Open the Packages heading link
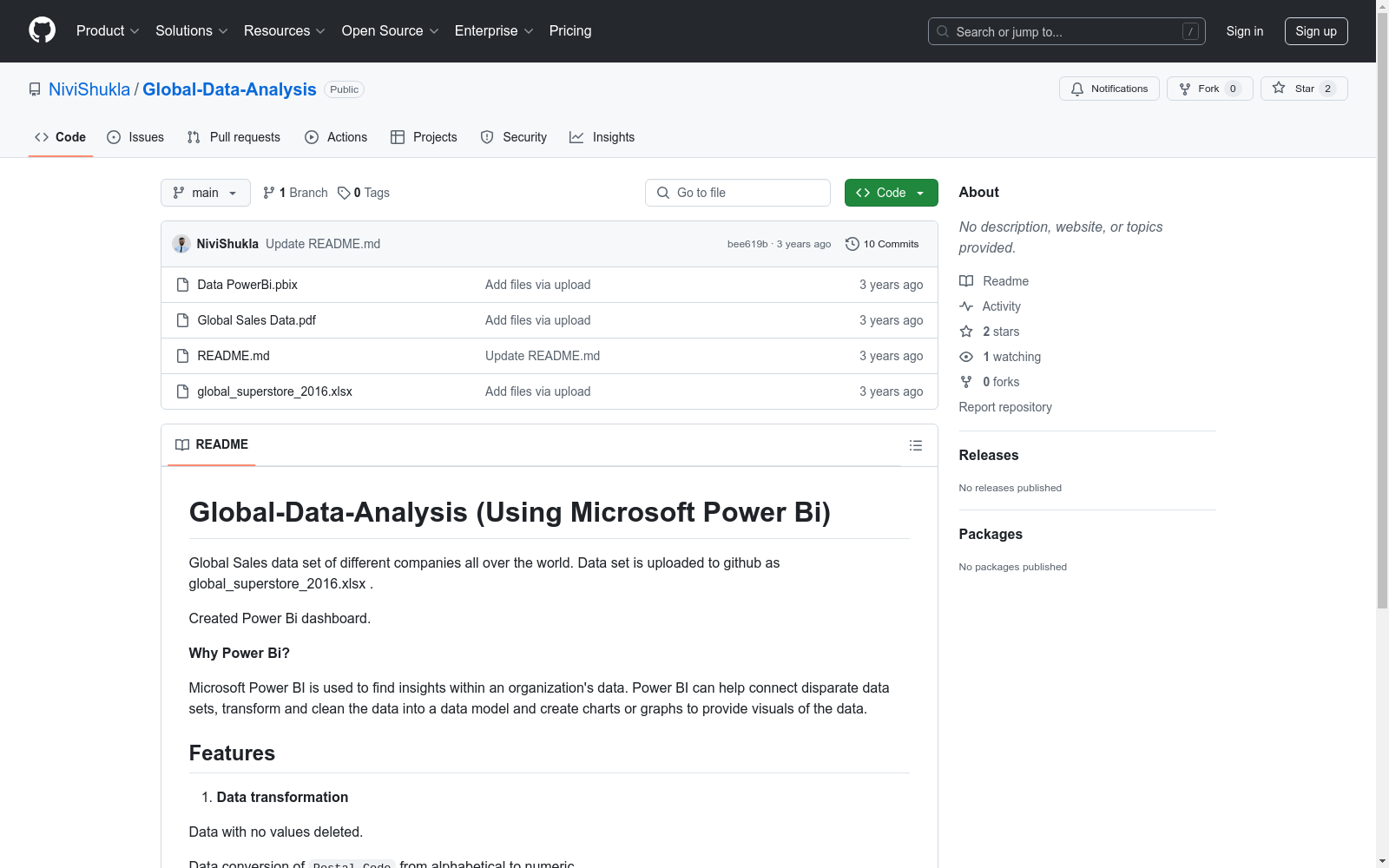Viewport: 1389px width, 868px height. (991, 534)
